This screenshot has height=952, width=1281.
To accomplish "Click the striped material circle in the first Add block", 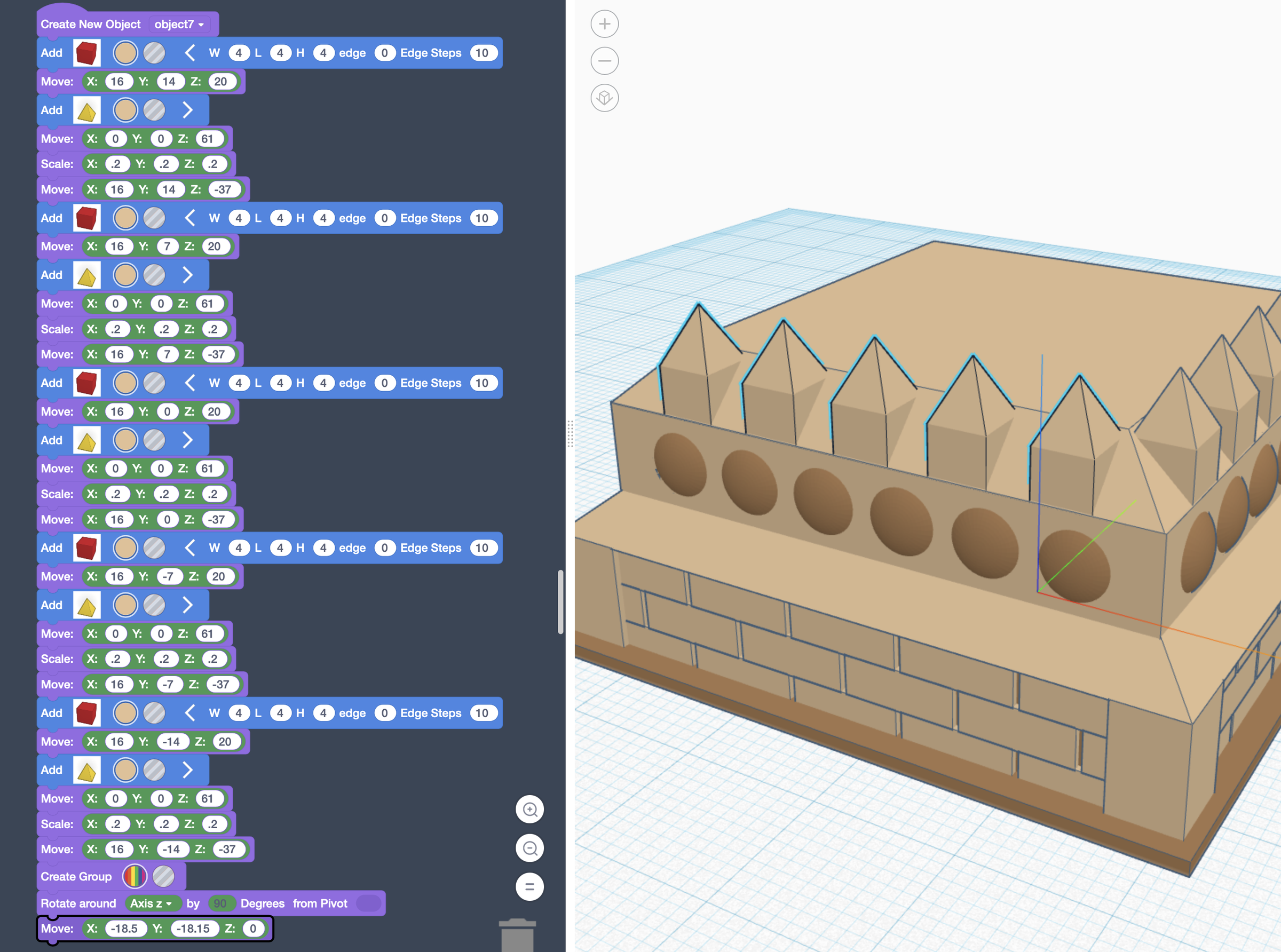I will pyautogui.click(x=154, y=52).
